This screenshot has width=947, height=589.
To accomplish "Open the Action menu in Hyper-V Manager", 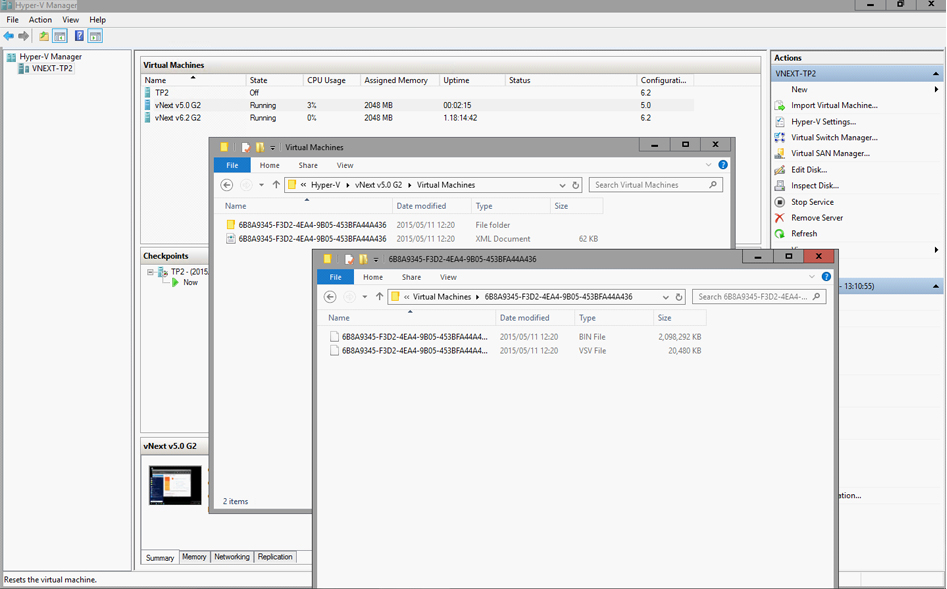I will [x=40, y=20].
